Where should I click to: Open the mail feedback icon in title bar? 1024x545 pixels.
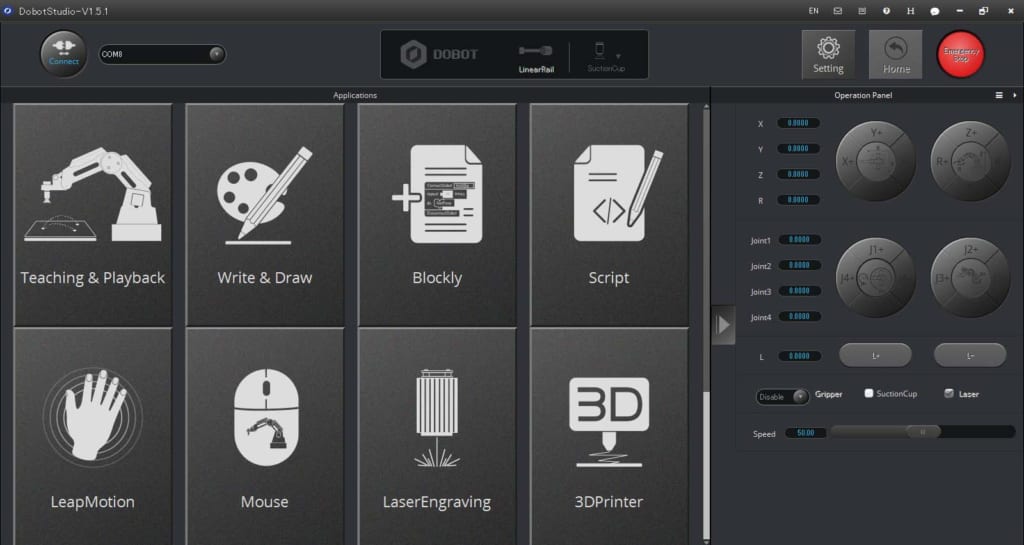pyautogui.click(x=838, y=11)
